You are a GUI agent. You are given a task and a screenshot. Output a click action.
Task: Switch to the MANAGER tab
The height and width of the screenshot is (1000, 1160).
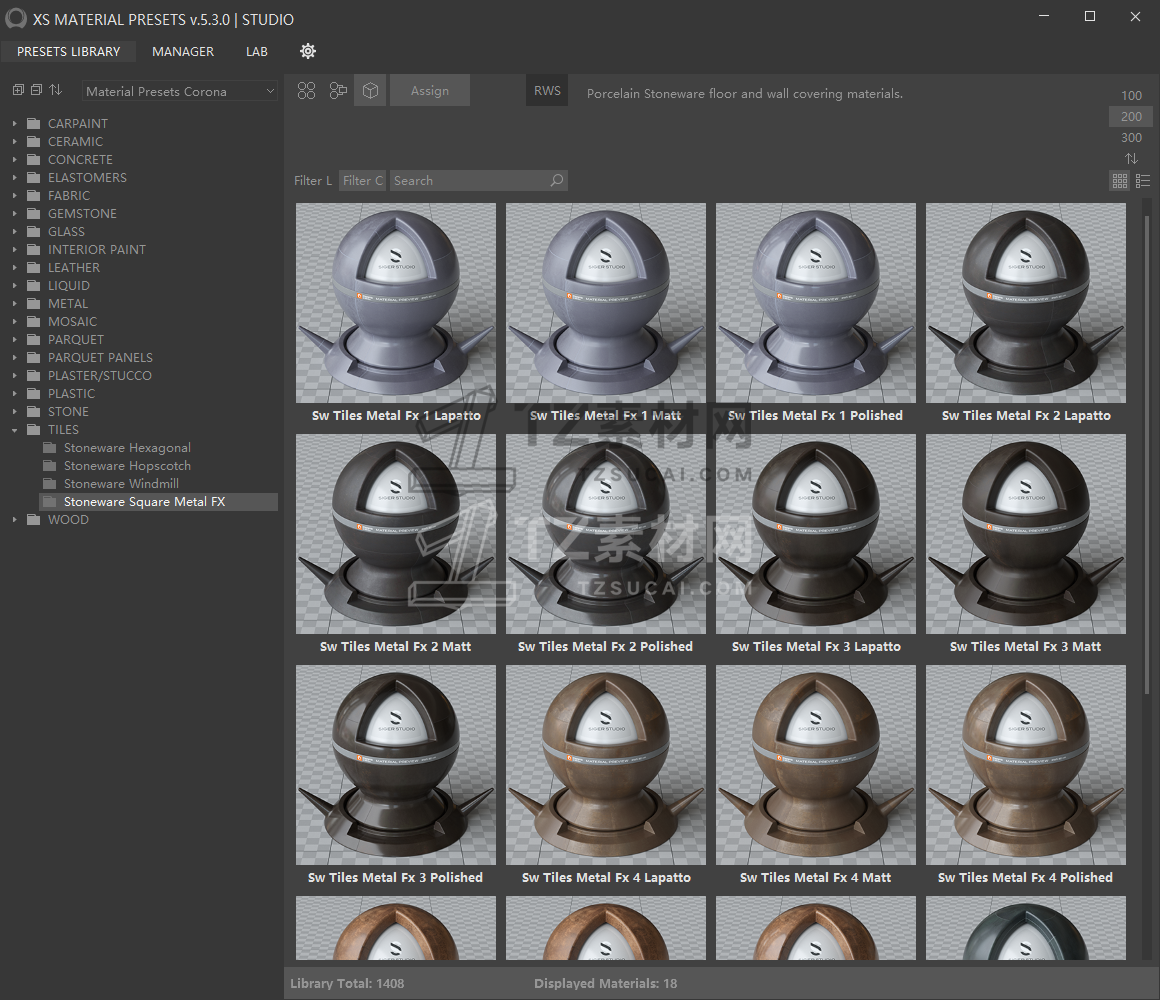click(183, 51)
